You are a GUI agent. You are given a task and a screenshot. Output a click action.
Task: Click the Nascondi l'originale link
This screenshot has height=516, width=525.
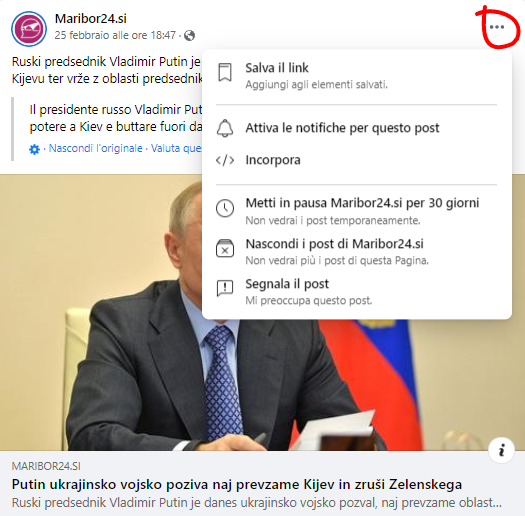95,148
